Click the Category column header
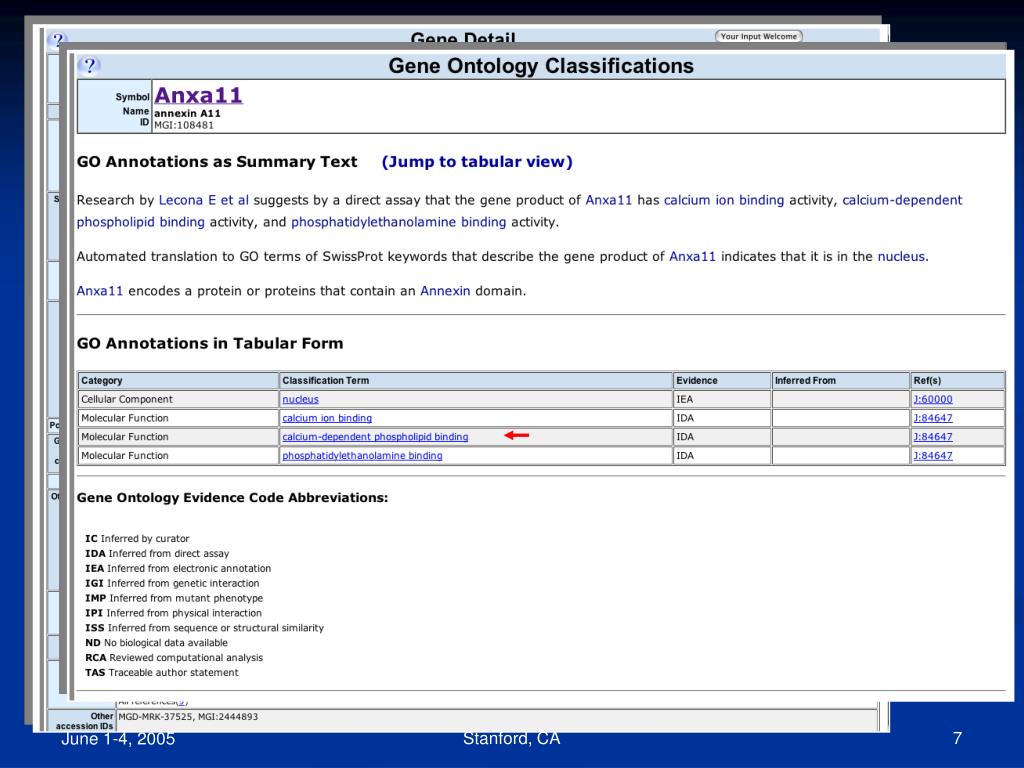1024x768 pixels. pos(178,381)
